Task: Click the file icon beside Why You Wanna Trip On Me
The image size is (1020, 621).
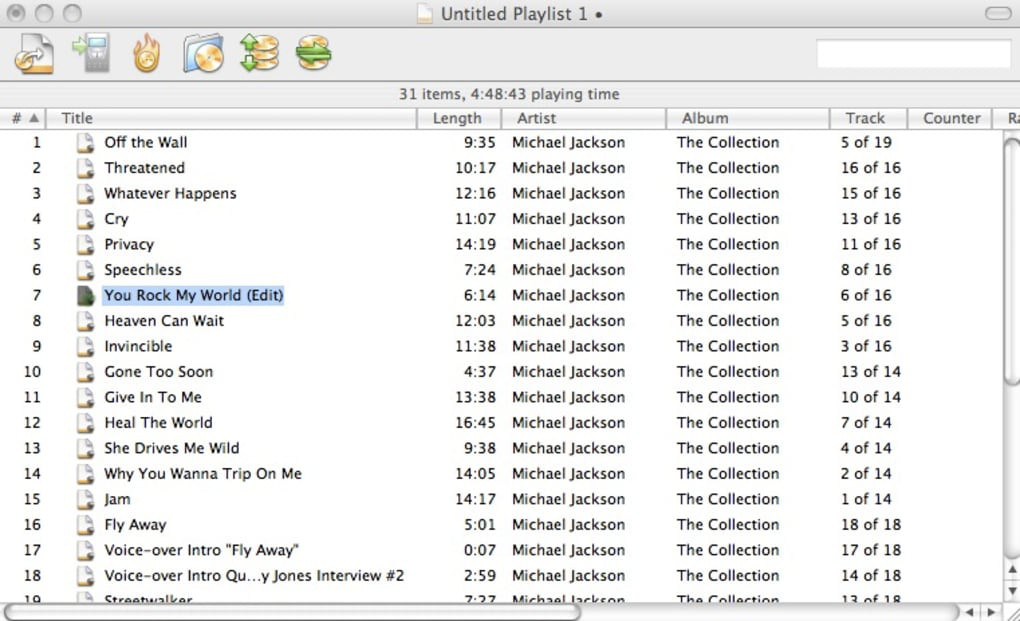Action: click(85, 473)
